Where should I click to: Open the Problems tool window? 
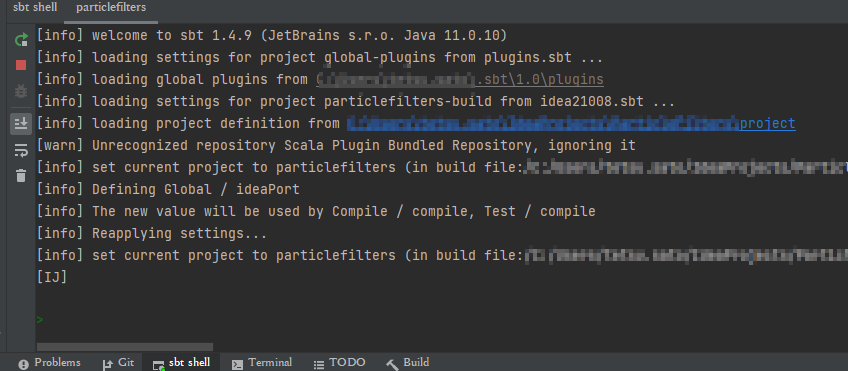pos(50,362)
